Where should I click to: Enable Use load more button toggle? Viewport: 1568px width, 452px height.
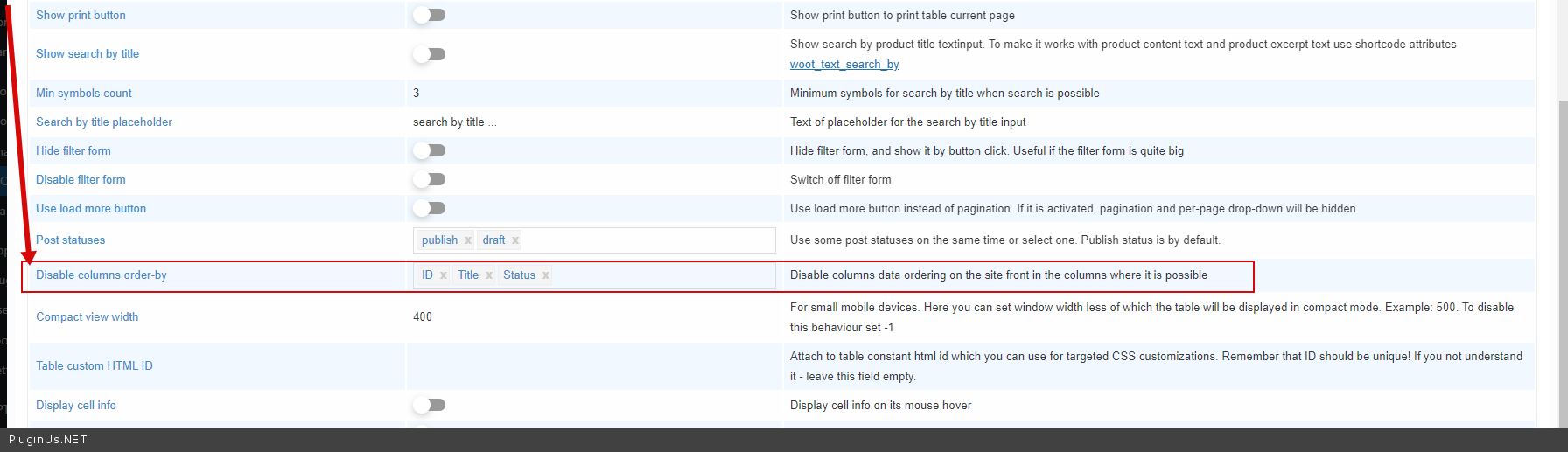point(430,208)
